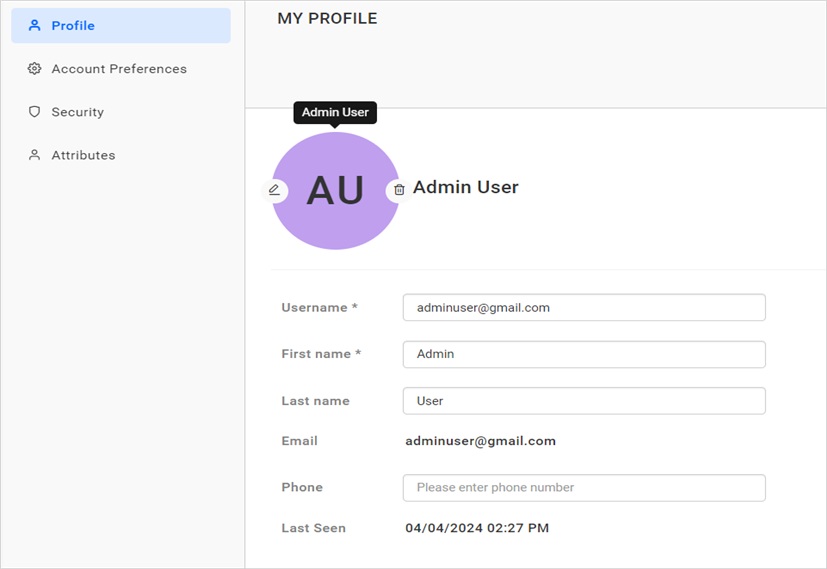Click the Admin User tooltip
Screen dimensions: 827x569
coord(335,112)
